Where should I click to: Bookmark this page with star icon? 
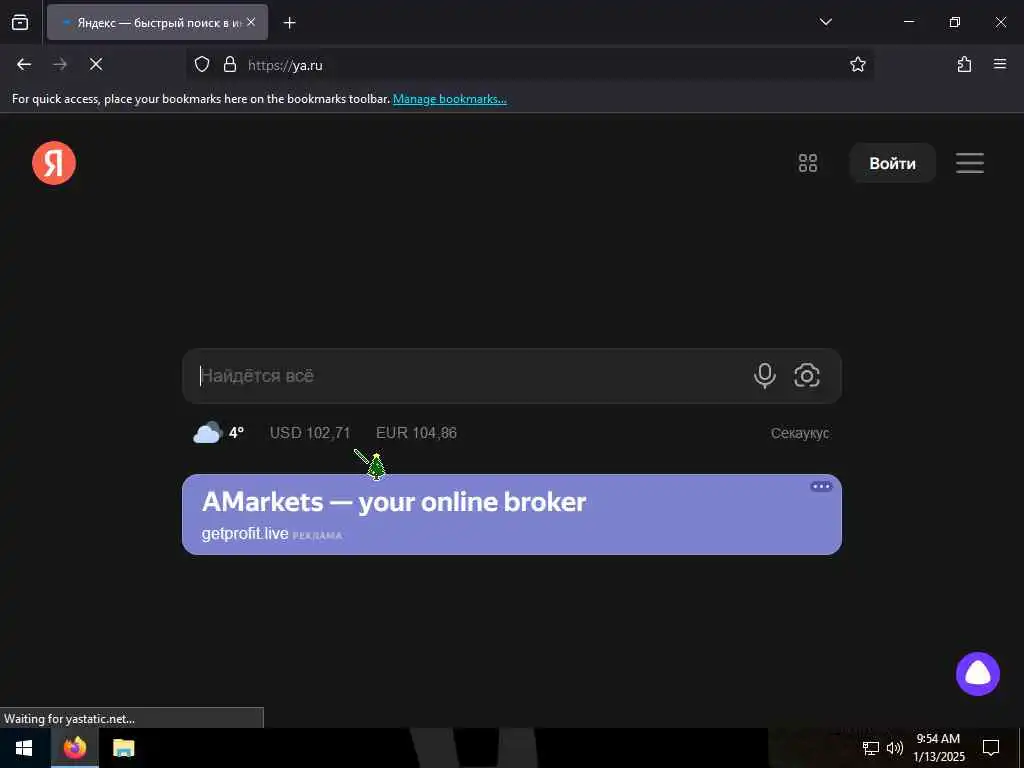857,64
